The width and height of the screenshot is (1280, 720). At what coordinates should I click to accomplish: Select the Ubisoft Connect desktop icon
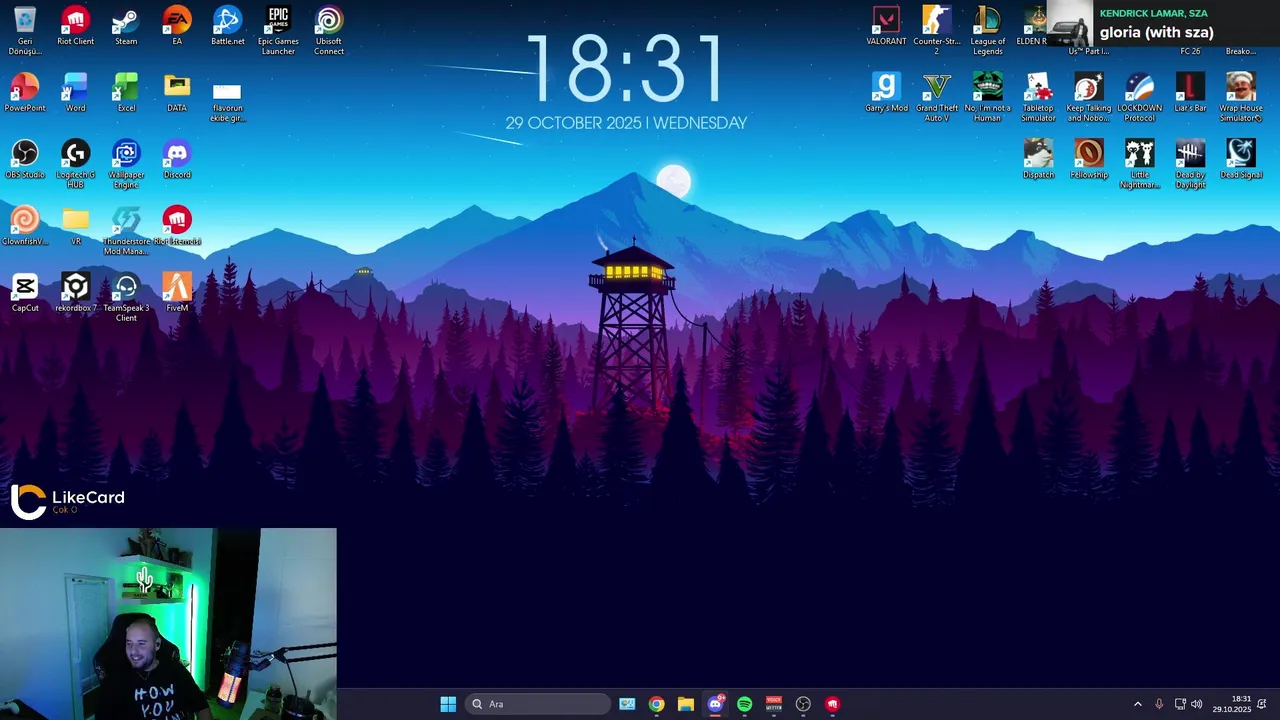329,30
